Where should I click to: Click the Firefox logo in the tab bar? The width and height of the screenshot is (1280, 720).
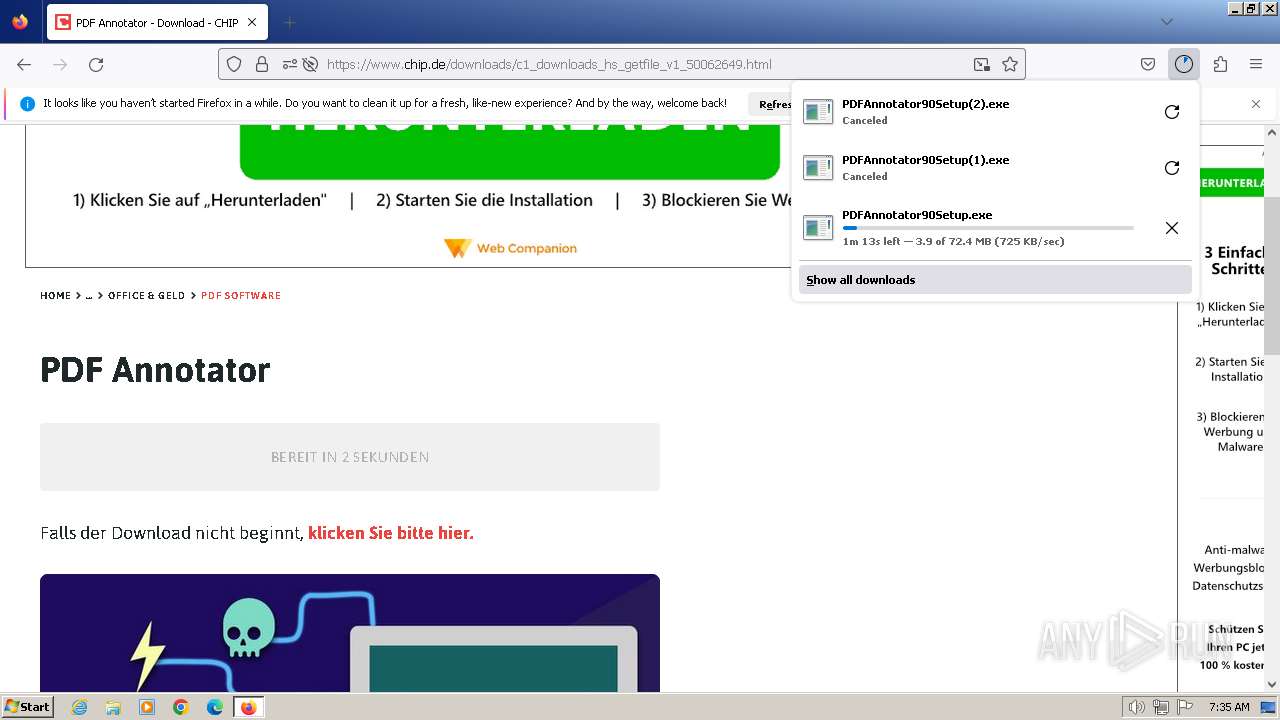(x=20, y=22)
